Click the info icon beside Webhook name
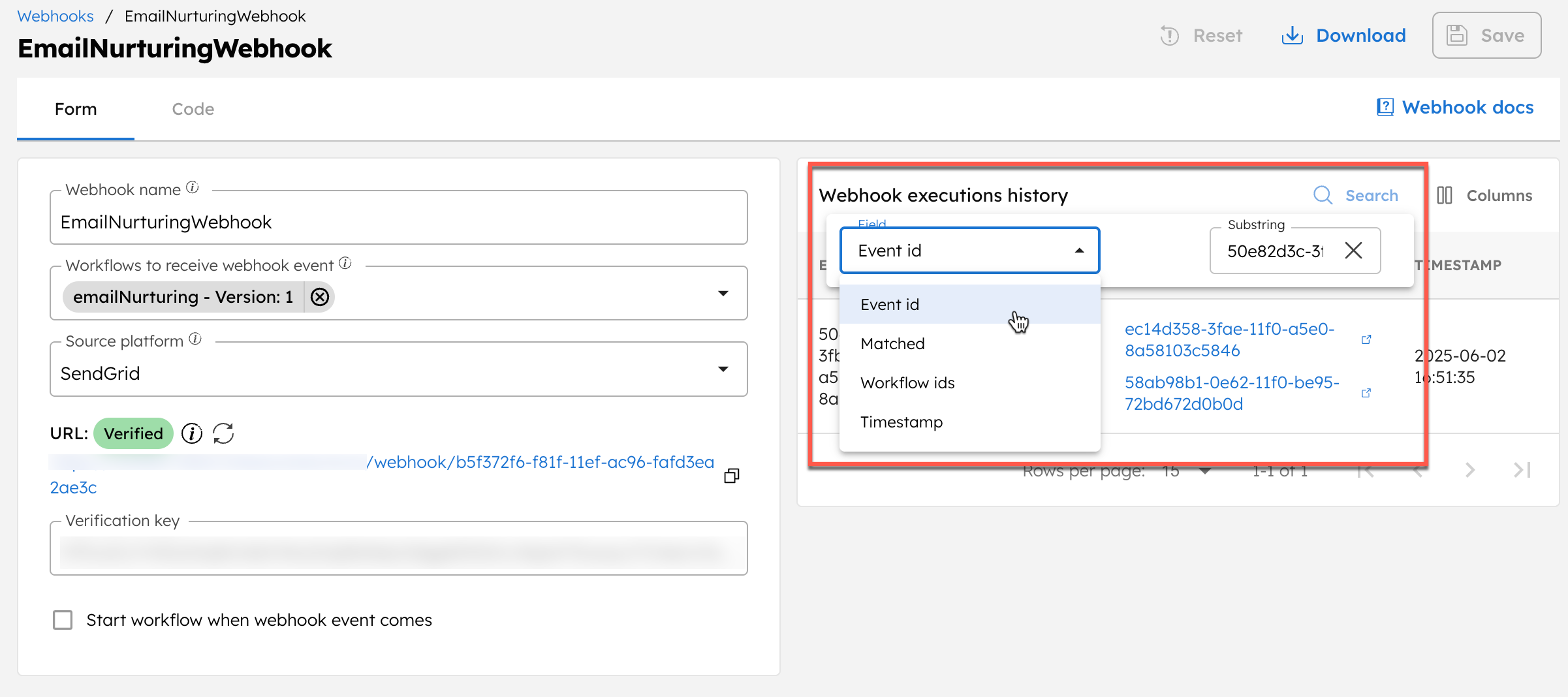This screenshot has width=1568, height=697. [193, 187]
